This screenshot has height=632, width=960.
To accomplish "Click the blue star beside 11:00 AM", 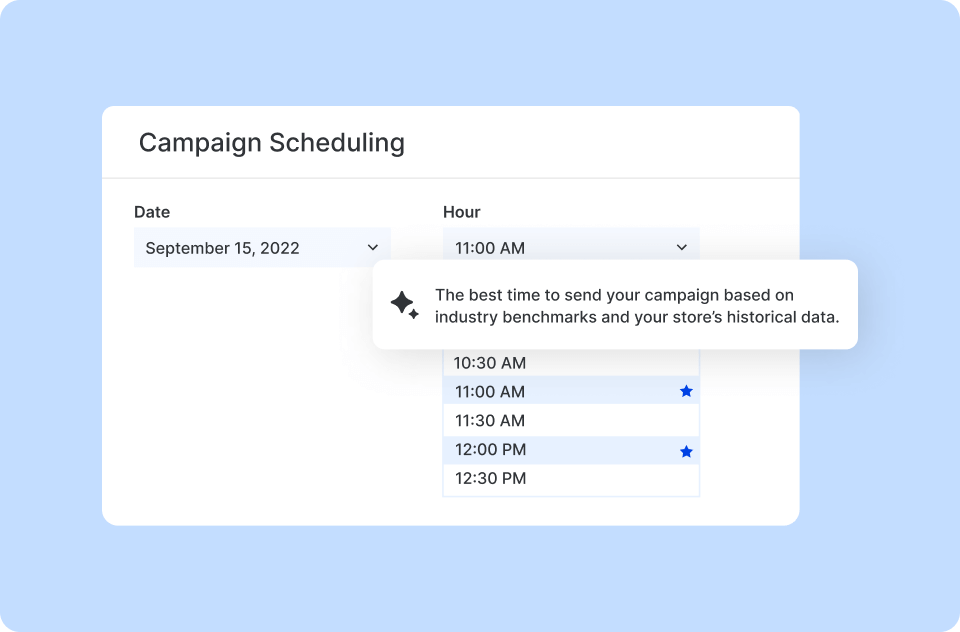I will 686,392.
